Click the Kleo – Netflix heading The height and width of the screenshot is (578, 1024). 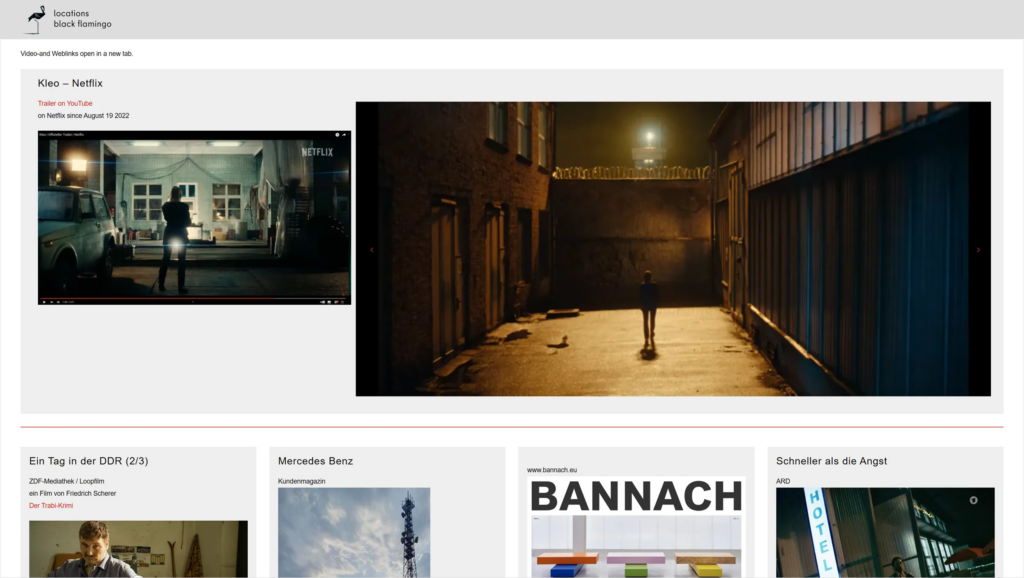[70, 83]
